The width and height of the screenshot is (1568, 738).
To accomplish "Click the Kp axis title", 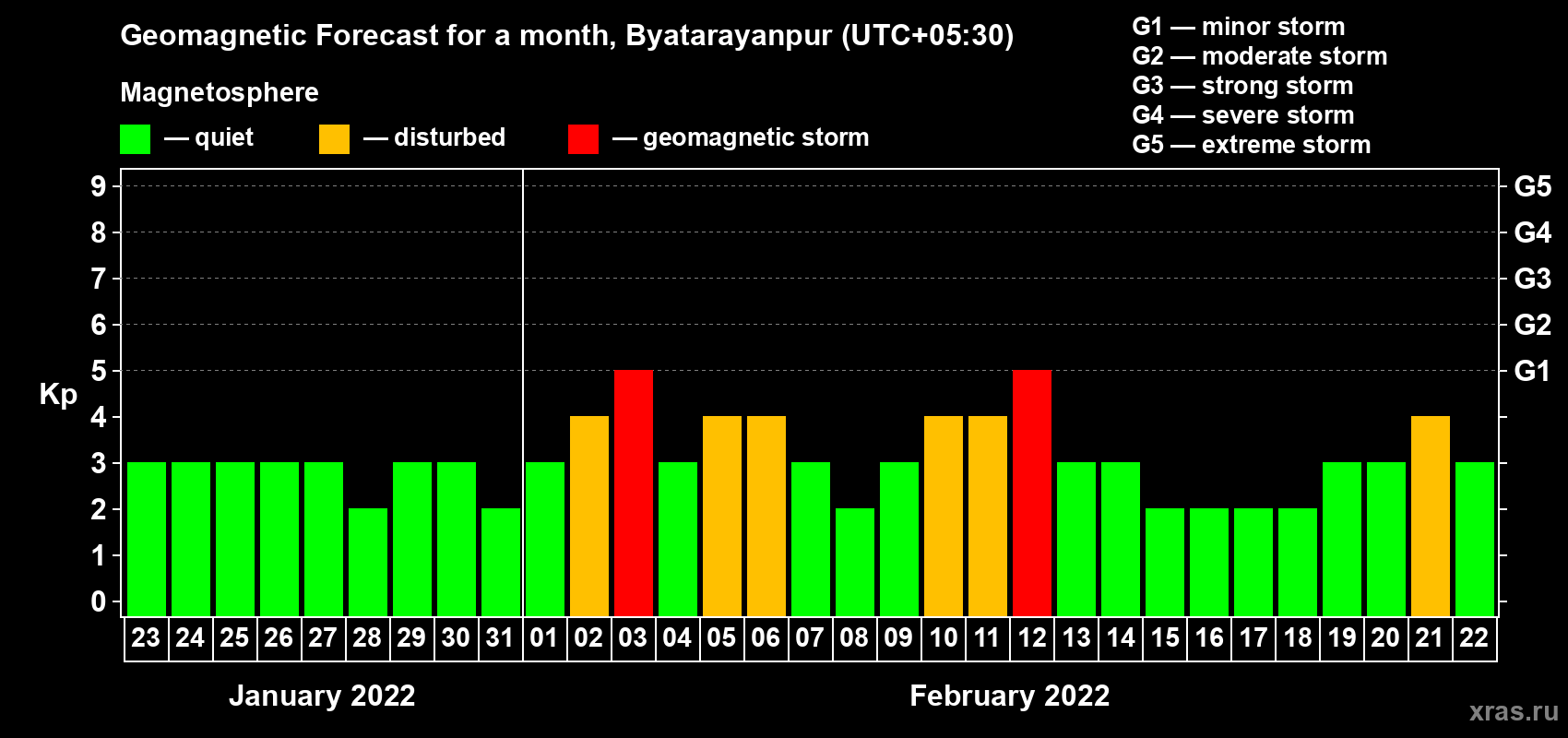I will click(x=58, y=395).
